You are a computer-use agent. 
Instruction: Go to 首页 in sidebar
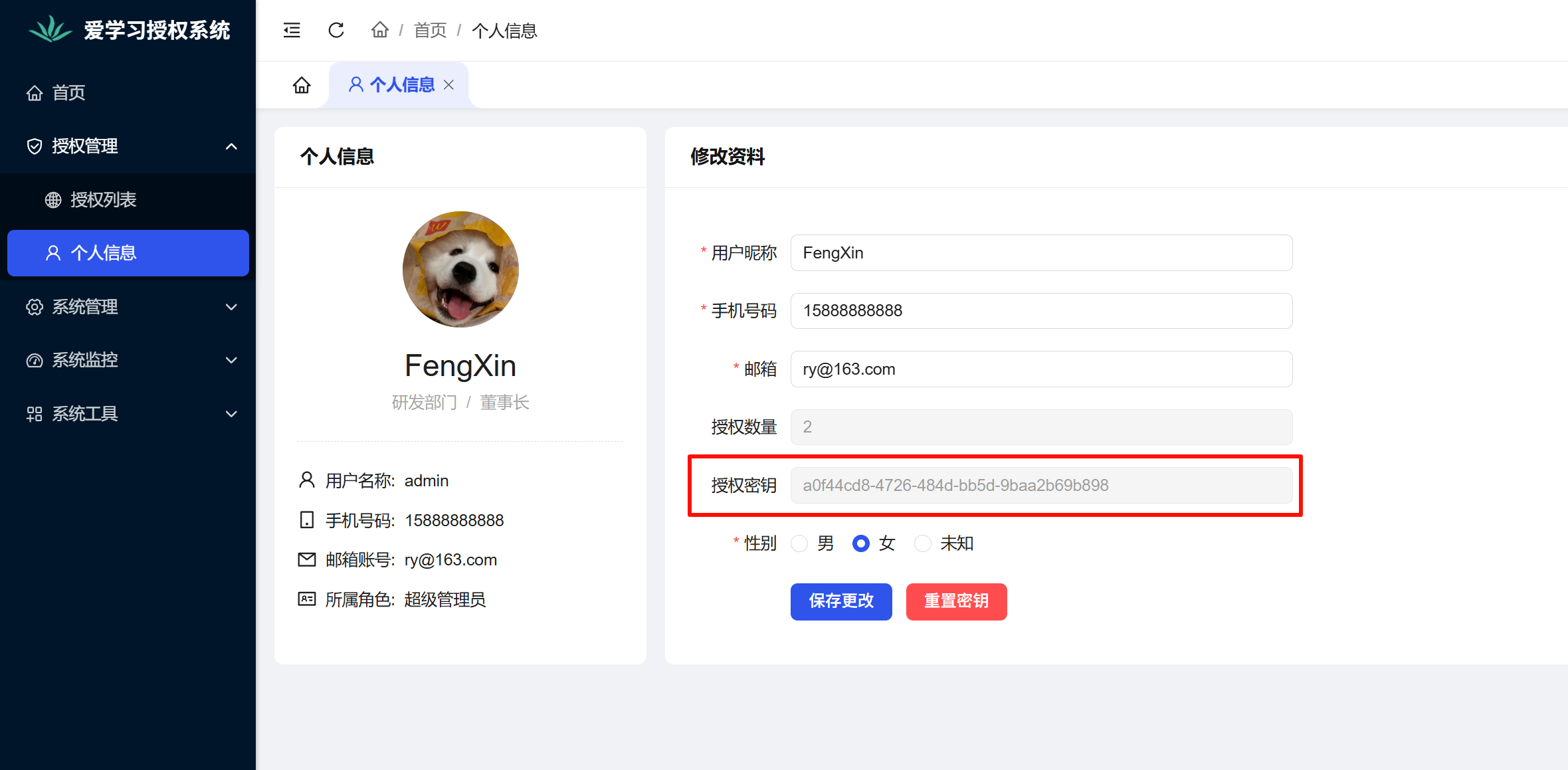69,93
